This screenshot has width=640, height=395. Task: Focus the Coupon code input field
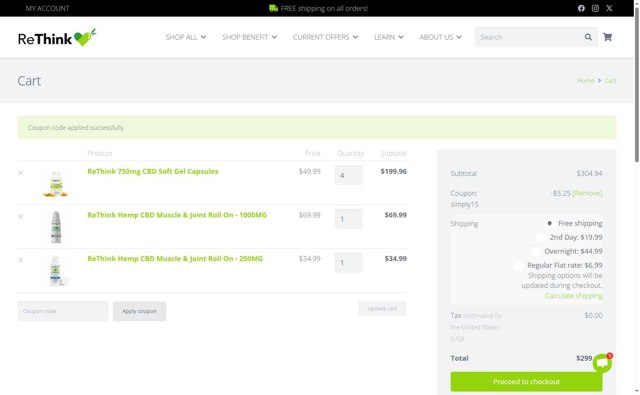pos(63,311)
